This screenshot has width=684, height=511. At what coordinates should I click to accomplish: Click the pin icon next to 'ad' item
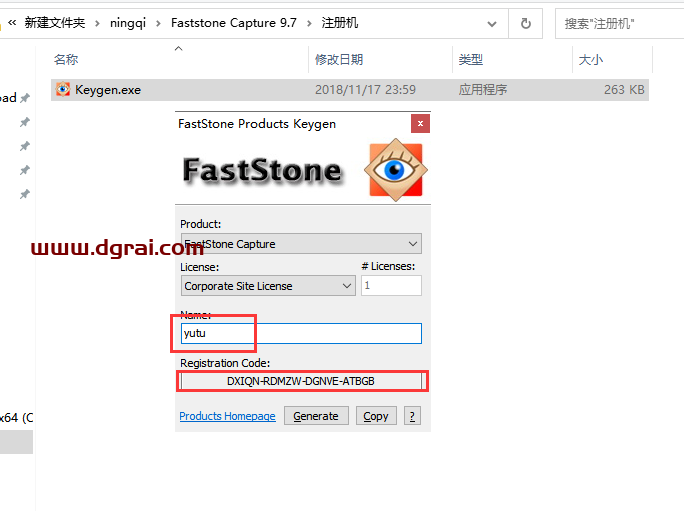point(25,98)
